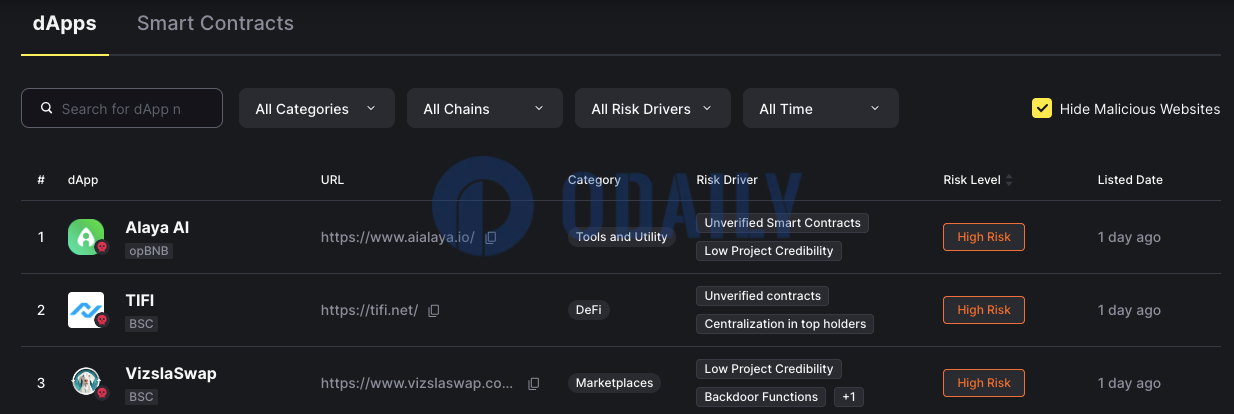The width and height of the screenshot is (1234, 414).
Task: Uncheck Hide Malicious Websites checkbox
Action: [1042, 108]
